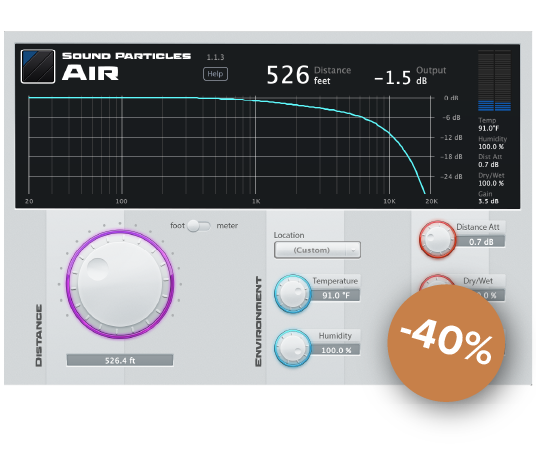
Task: Click the Humidity knob
Action: coord(293,348)
